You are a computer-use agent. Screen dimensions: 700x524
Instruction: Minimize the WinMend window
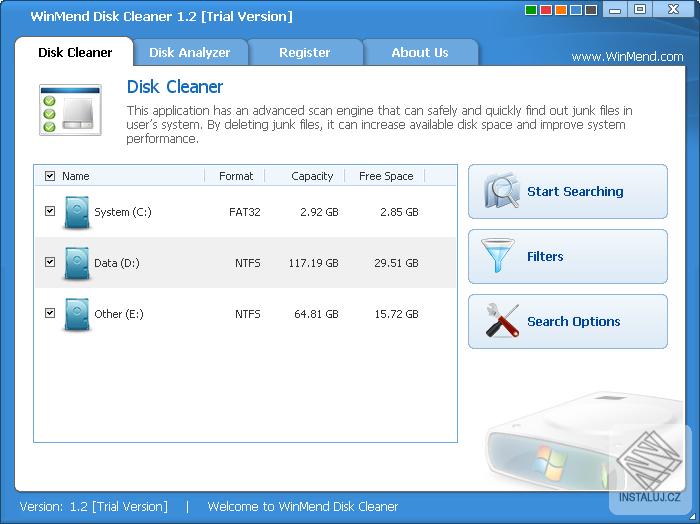coord(615,9)
